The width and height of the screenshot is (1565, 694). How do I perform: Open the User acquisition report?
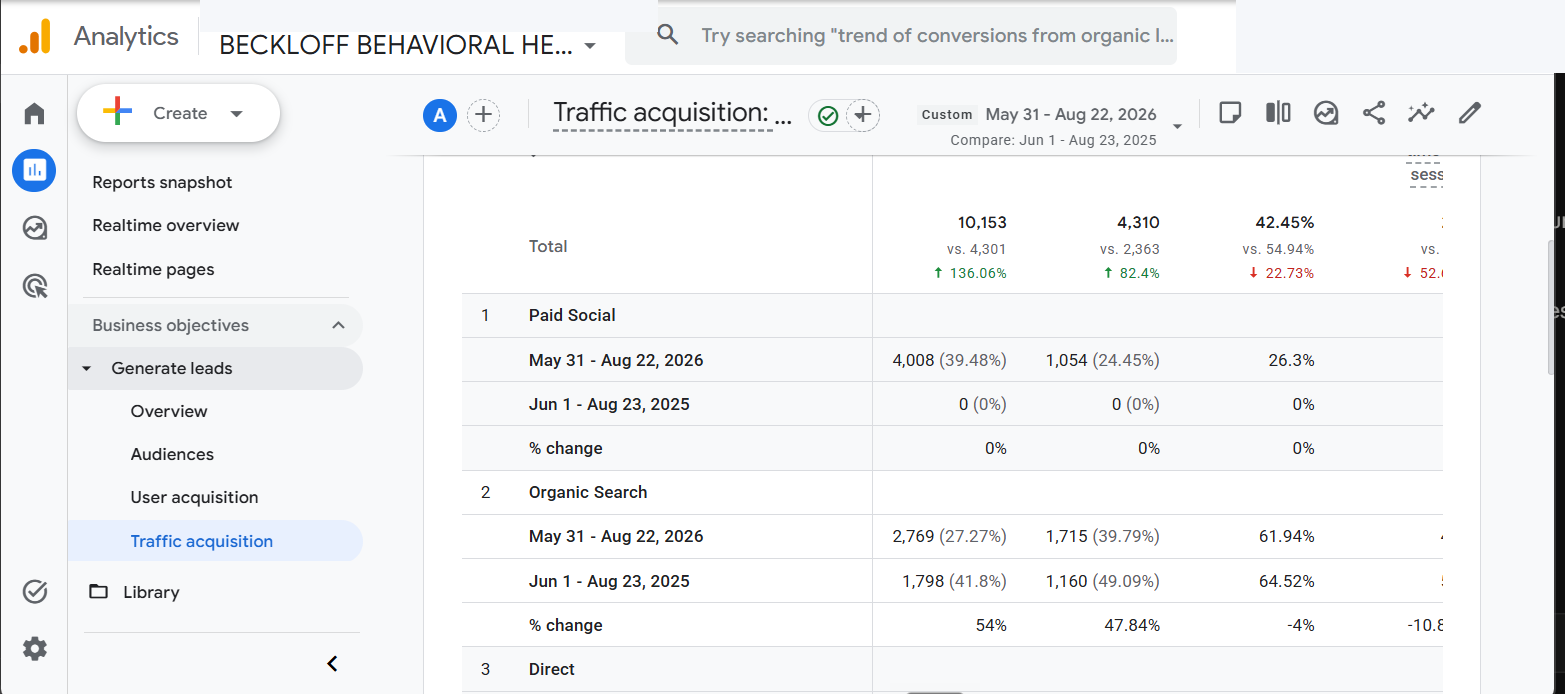coord(194,497)
